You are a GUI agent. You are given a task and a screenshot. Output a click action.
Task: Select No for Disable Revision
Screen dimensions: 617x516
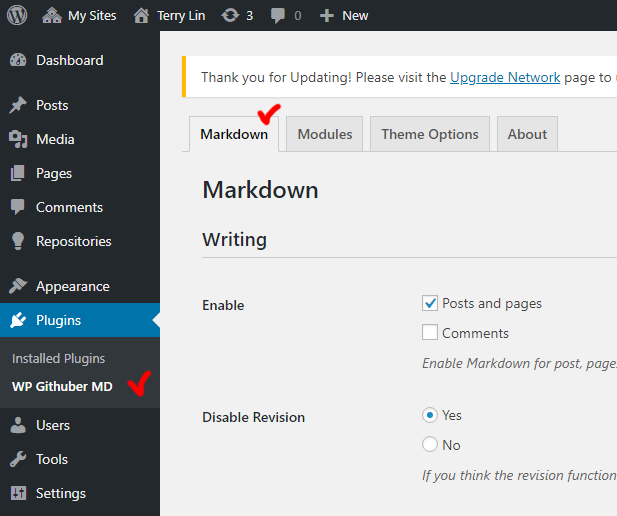(x=430, y=444)
